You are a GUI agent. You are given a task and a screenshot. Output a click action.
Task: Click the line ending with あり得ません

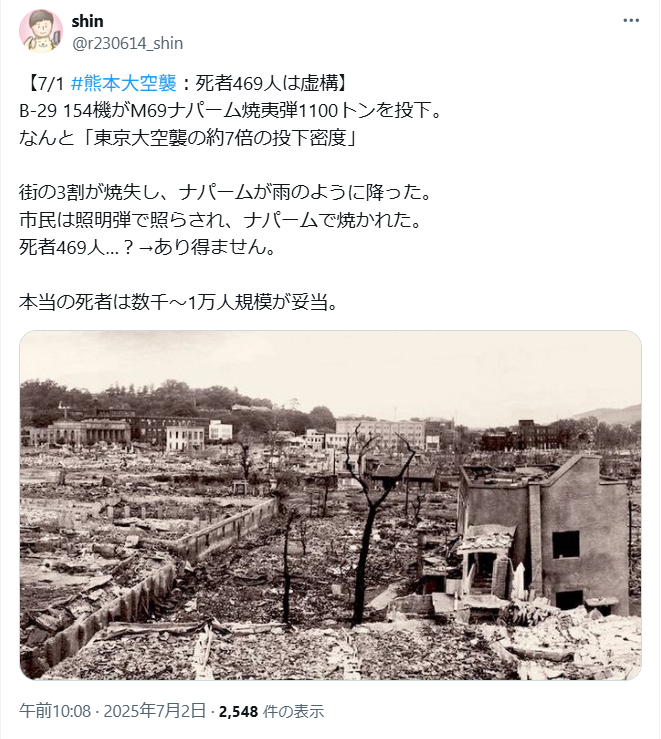(147, 247)
